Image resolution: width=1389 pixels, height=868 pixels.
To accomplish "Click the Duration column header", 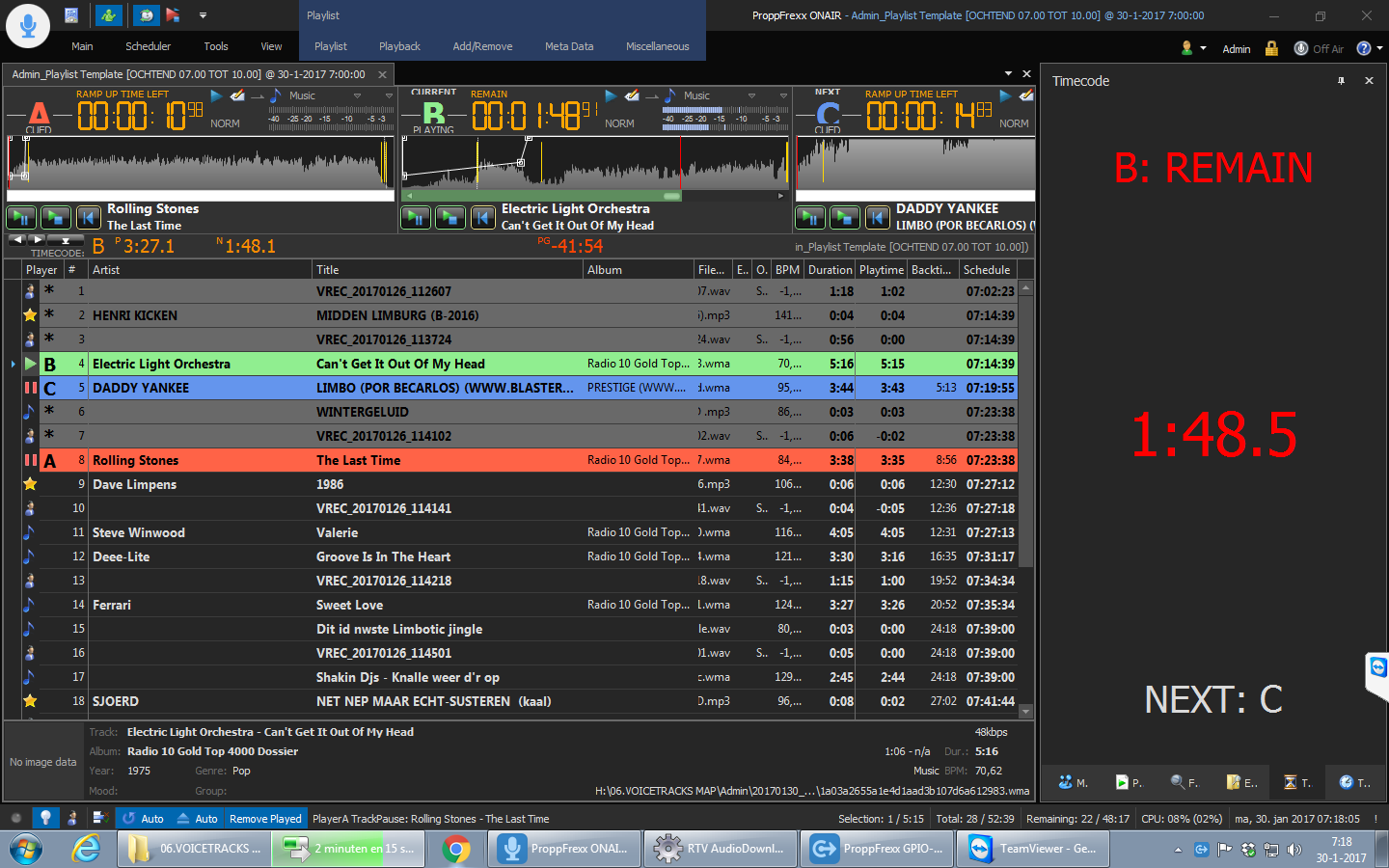I will (x=830, y=270).
